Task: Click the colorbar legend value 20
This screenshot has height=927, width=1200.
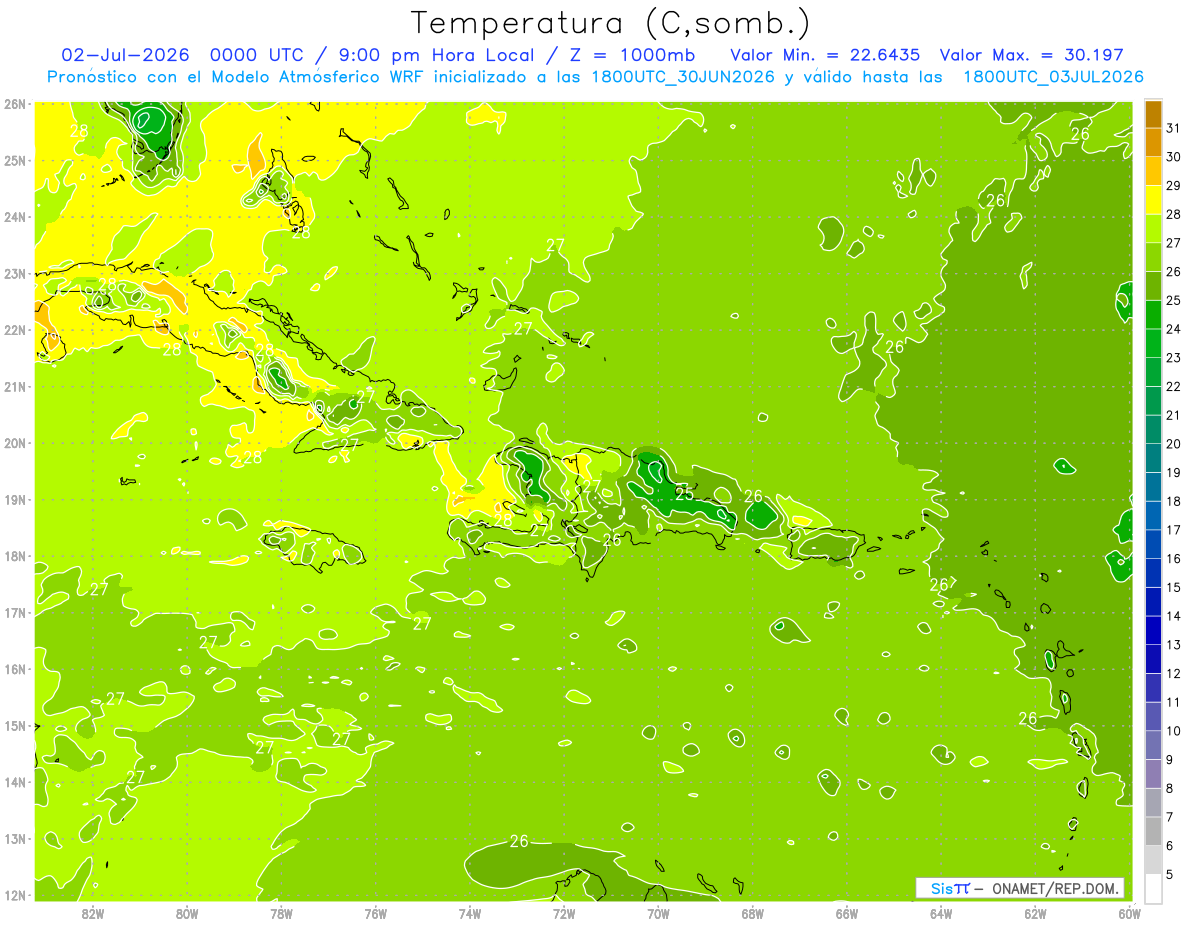Action: coord(1173,443)
